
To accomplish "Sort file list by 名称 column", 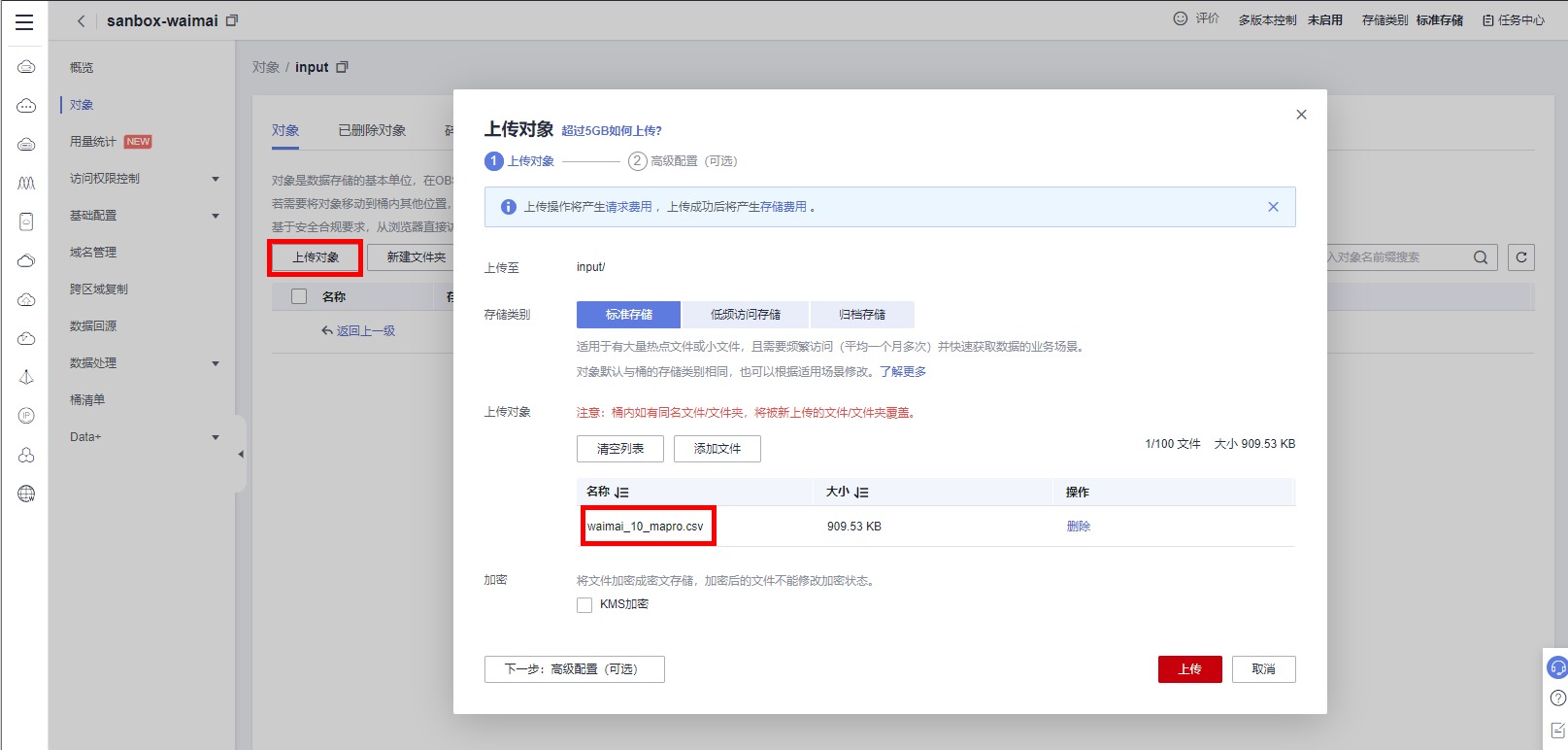I will (x=622, y=493).
